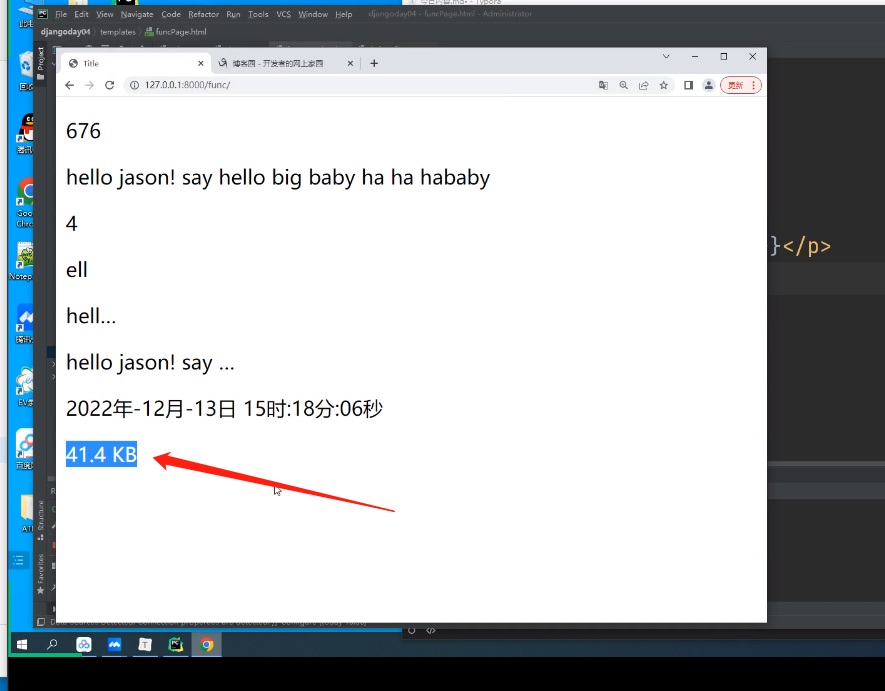Open the Chrome profile avatar

coord(708,85)
